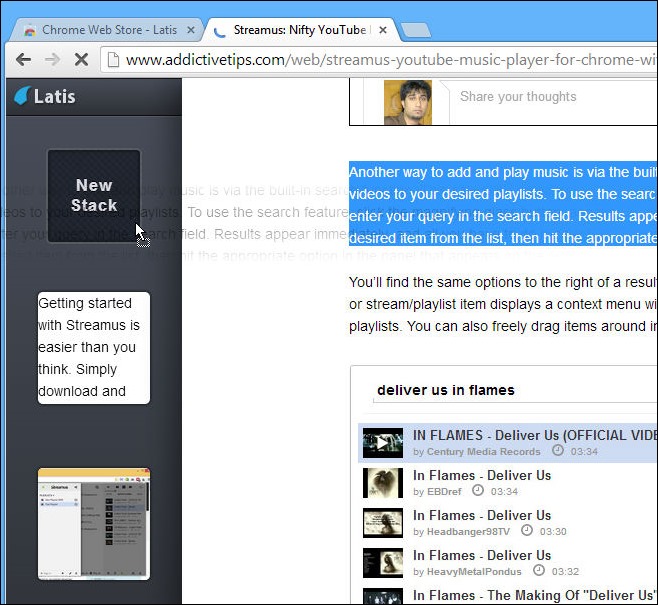Click the thumbnail for the HeavyMetalPondus result
Screen dimensions: 658x605
tap(383, 563)
